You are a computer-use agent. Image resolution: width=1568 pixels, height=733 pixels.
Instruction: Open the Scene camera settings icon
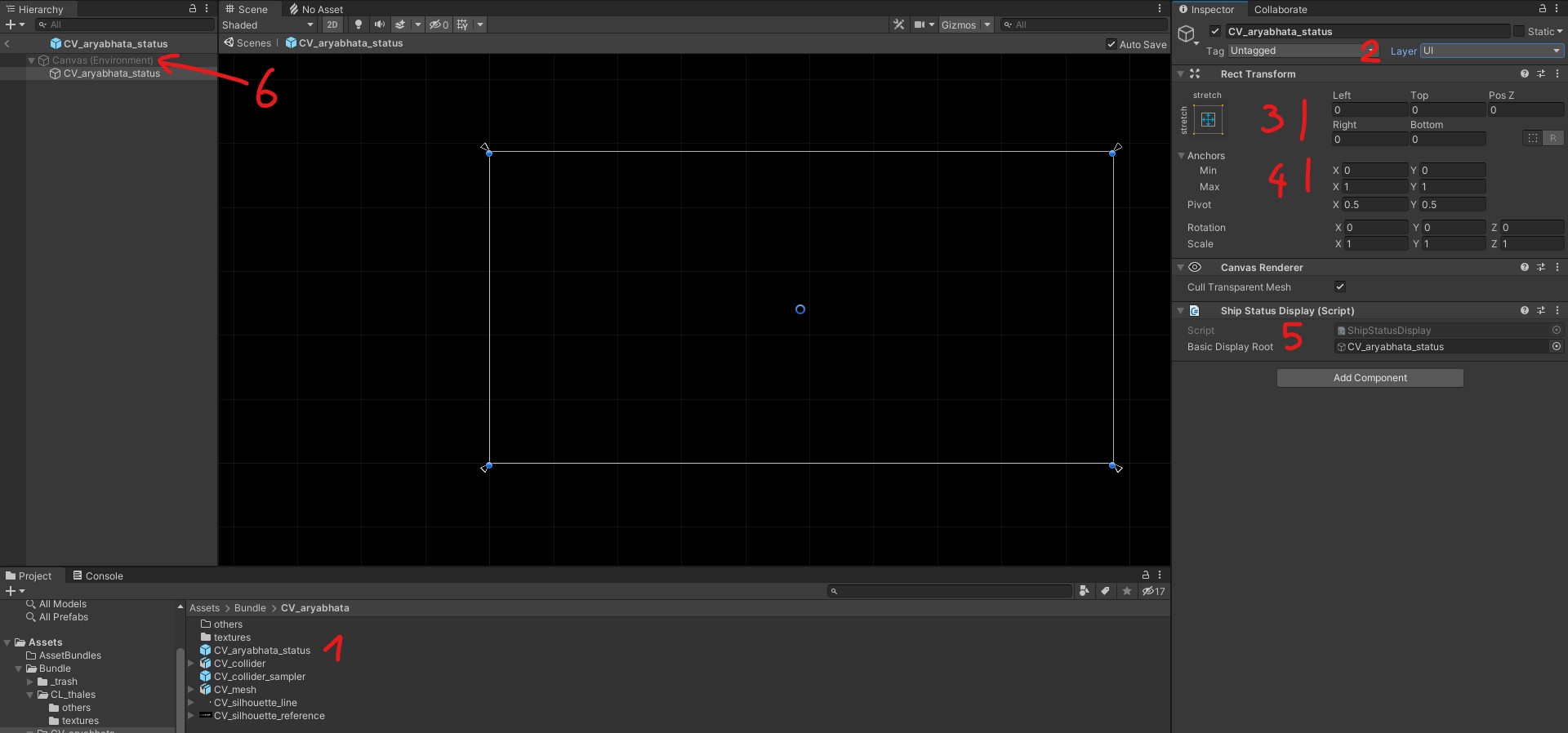click(920, 24)
